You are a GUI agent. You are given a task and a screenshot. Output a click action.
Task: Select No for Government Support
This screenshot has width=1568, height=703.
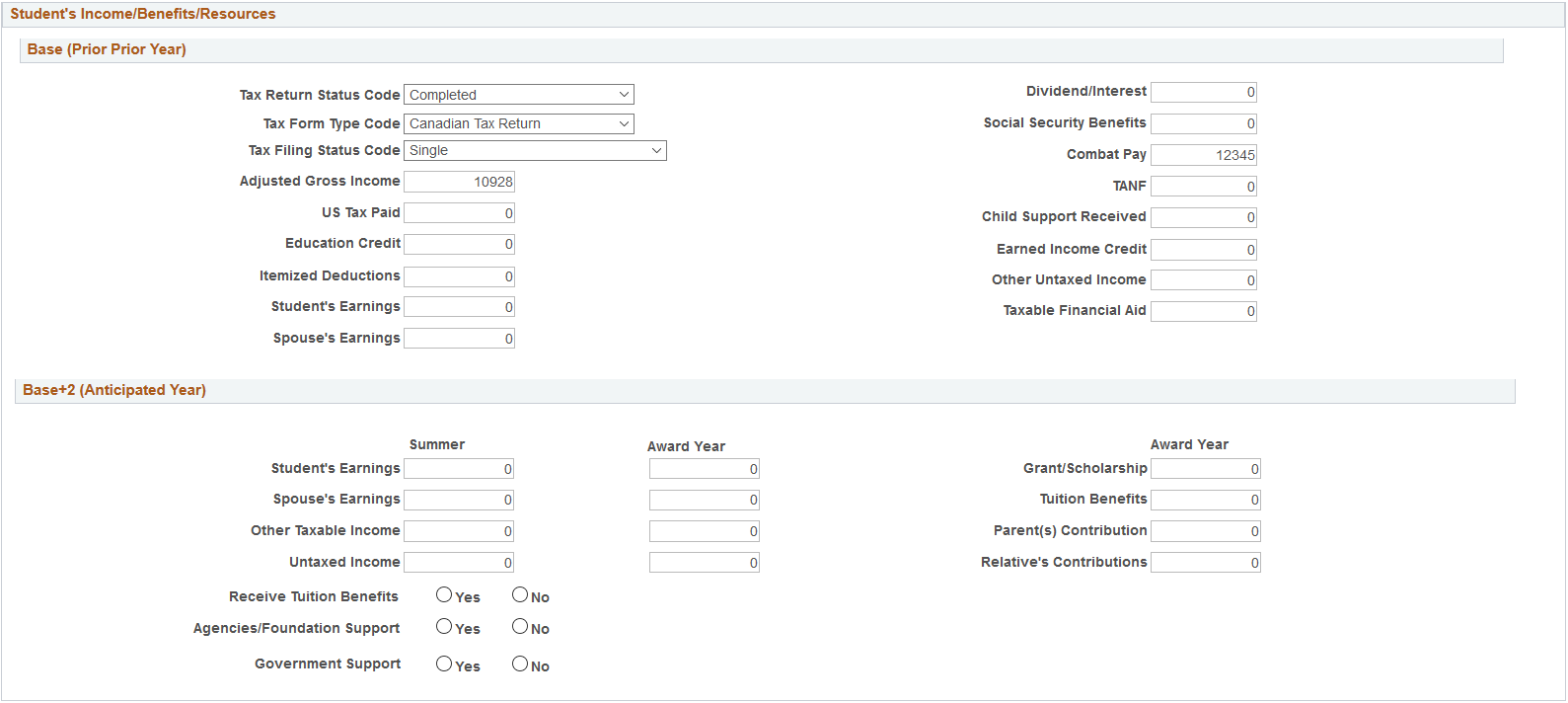coord(520,664)
